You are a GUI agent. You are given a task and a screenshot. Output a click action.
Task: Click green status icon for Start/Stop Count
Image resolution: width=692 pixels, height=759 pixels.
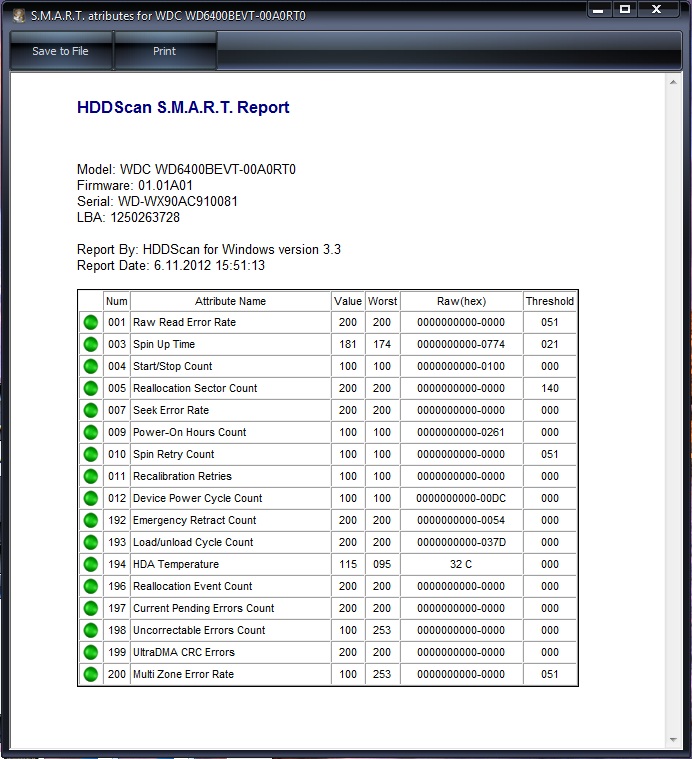pos(90,366)
